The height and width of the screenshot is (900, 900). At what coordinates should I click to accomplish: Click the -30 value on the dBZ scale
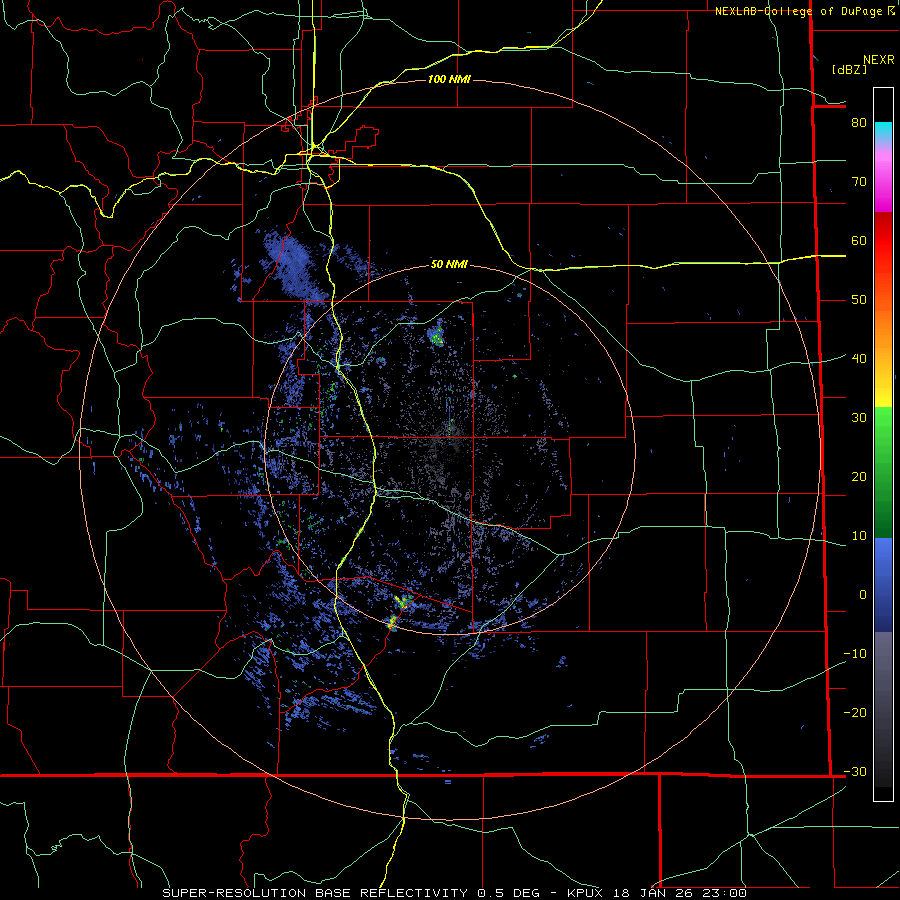pyautogui.click(x=855, y=771)
